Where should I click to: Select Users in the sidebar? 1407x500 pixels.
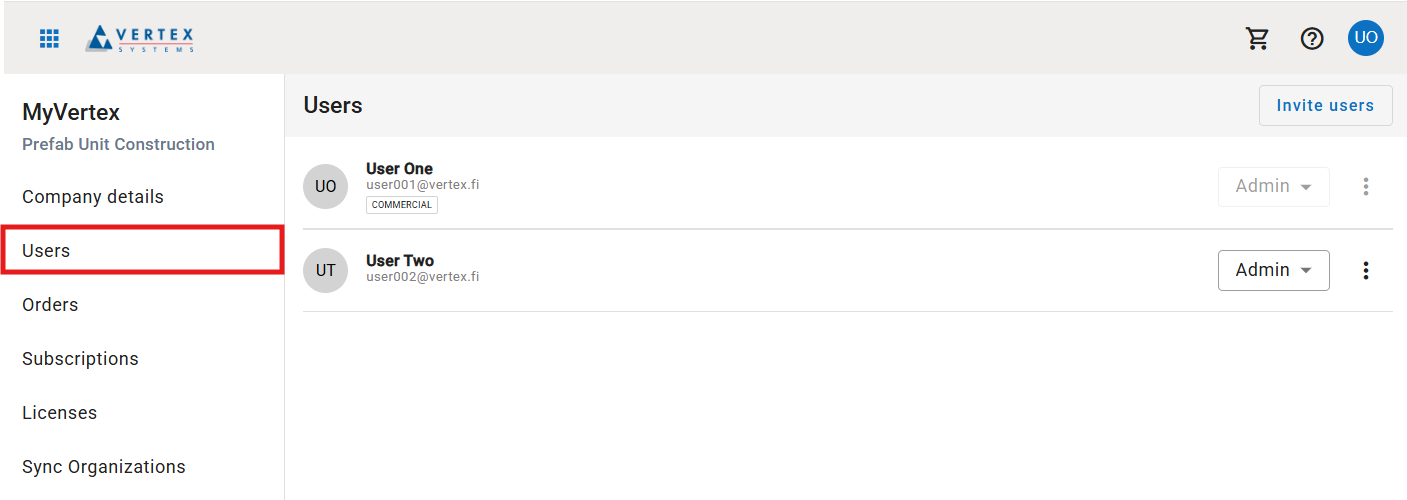(46, 251)
